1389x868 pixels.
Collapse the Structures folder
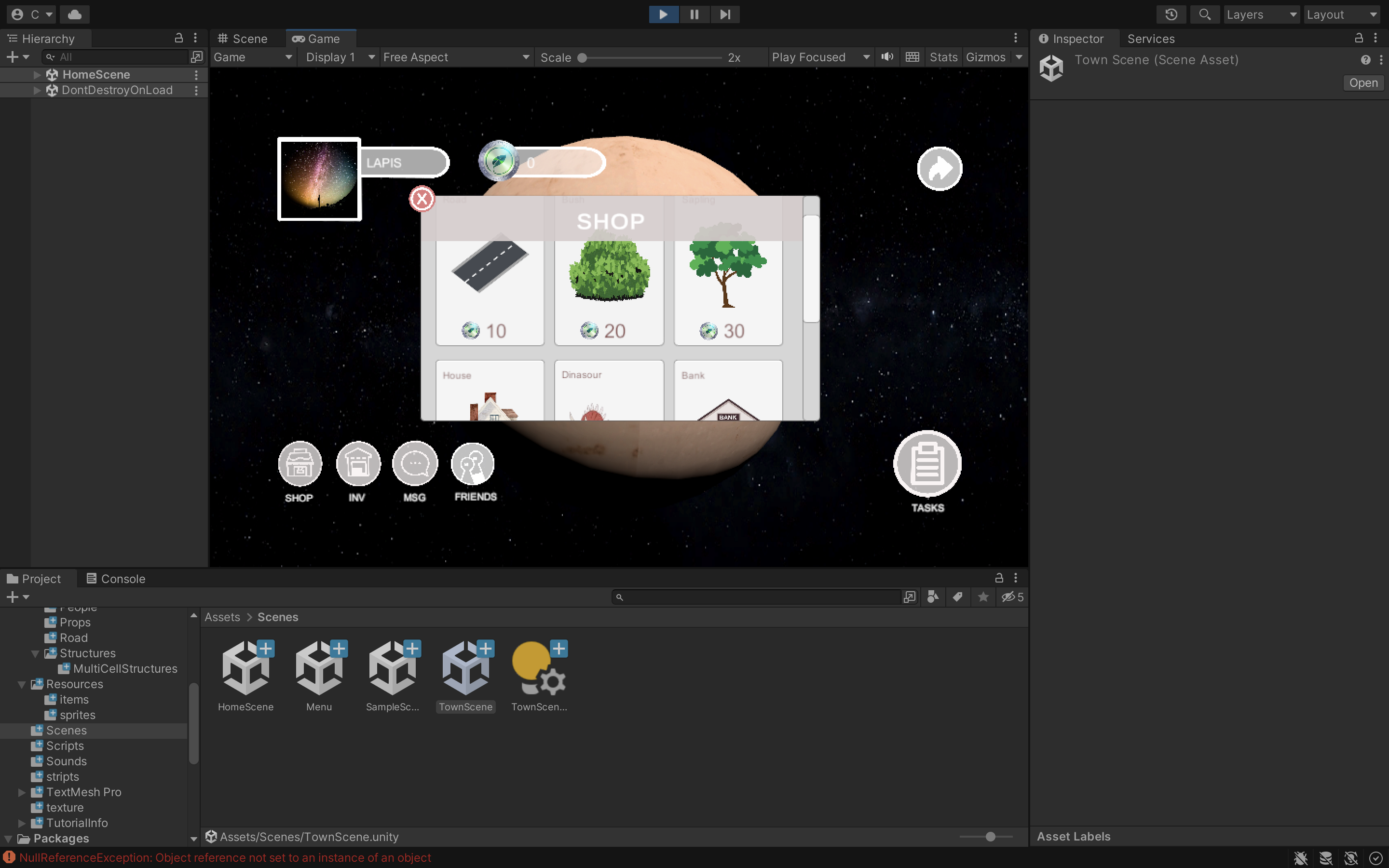coord(36,653)
